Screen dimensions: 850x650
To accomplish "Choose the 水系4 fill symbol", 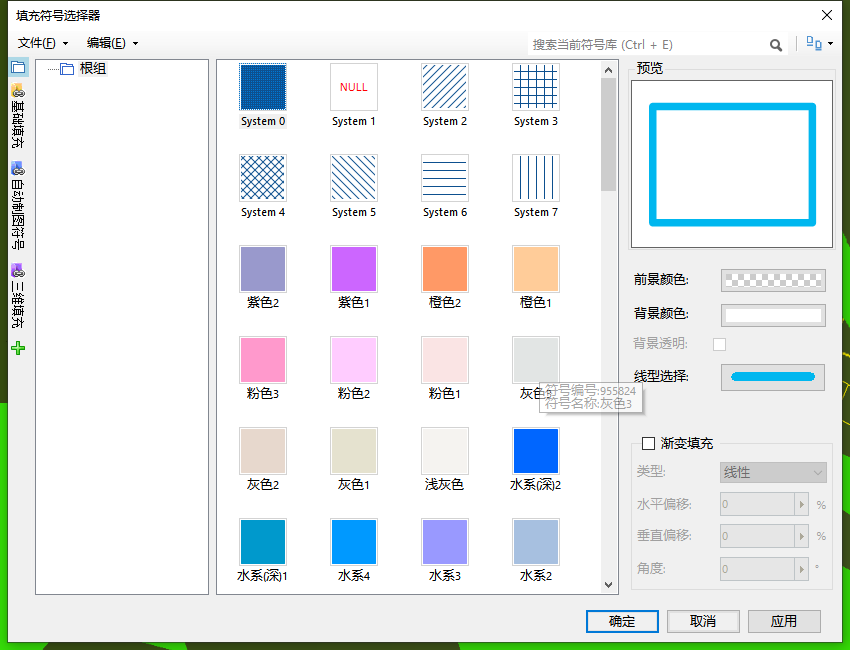I will 354,543.
